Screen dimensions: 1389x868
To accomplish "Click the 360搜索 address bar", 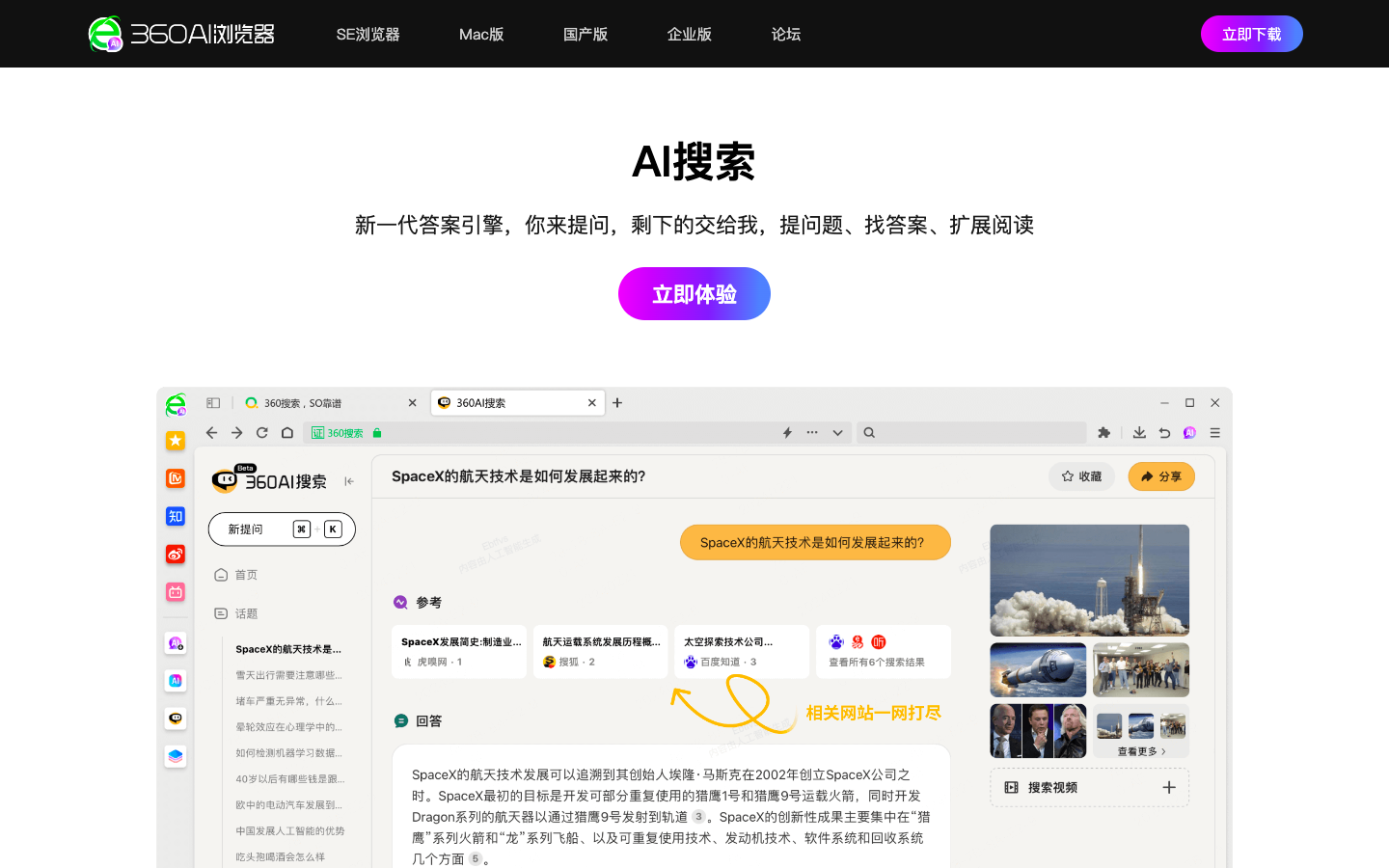I will pos(579,433).
